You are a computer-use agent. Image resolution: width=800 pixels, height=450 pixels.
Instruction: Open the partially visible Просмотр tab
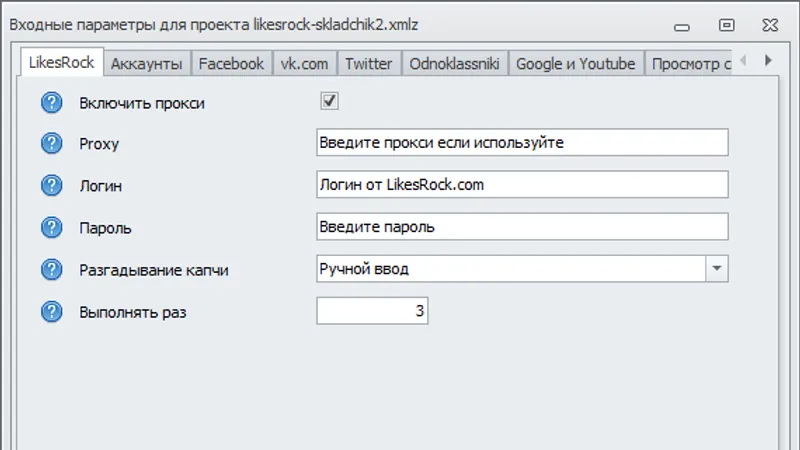(689, 64)
